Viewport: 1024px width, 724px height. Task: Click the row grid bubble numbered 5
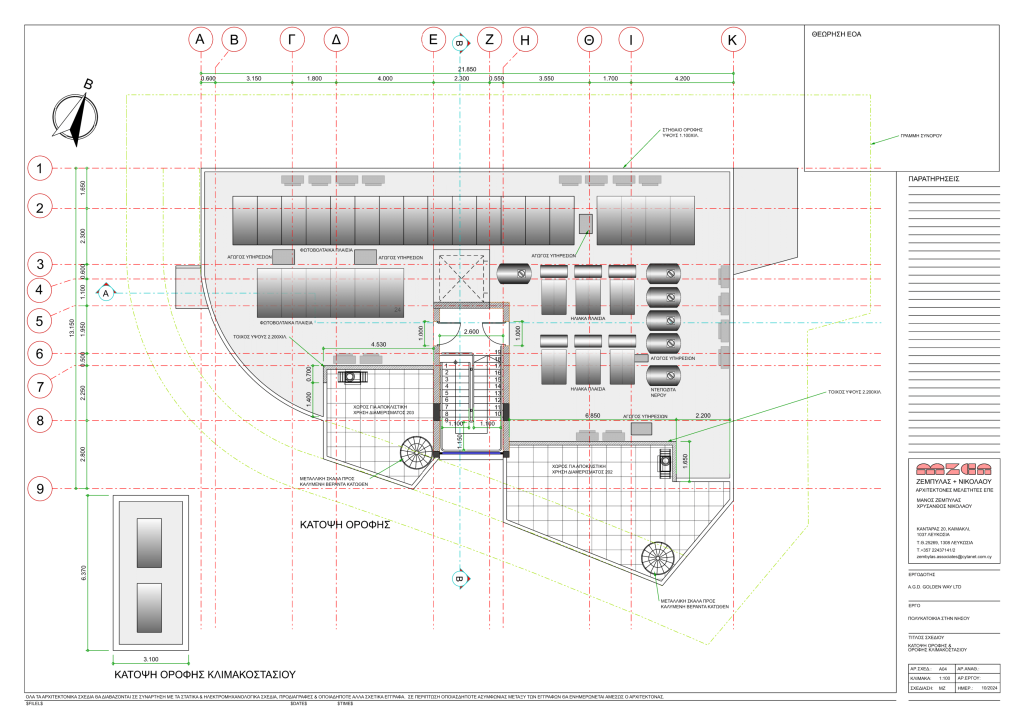tap(39, 322)
